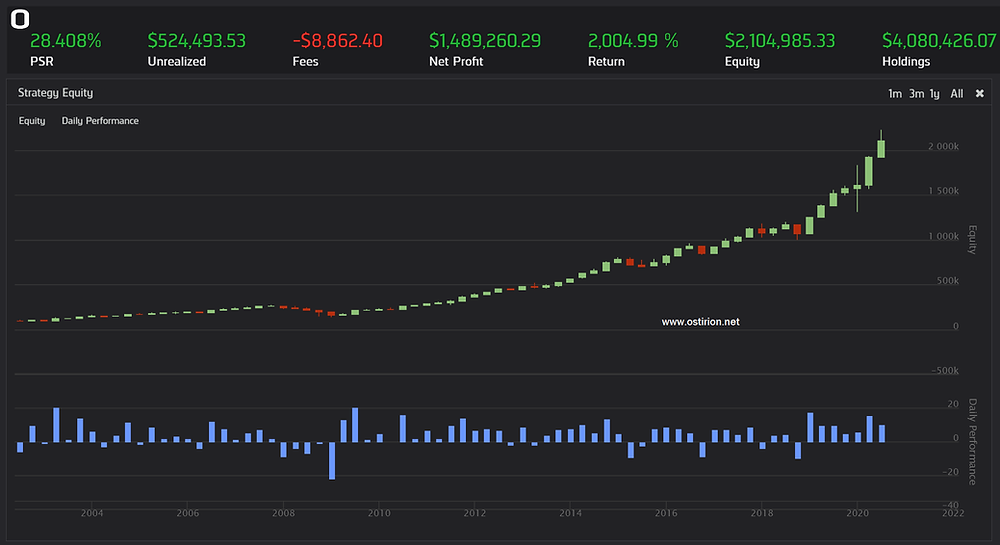Click the 2016 x-axis label
Screen dimensions: 1000x545
coord(666,512)
